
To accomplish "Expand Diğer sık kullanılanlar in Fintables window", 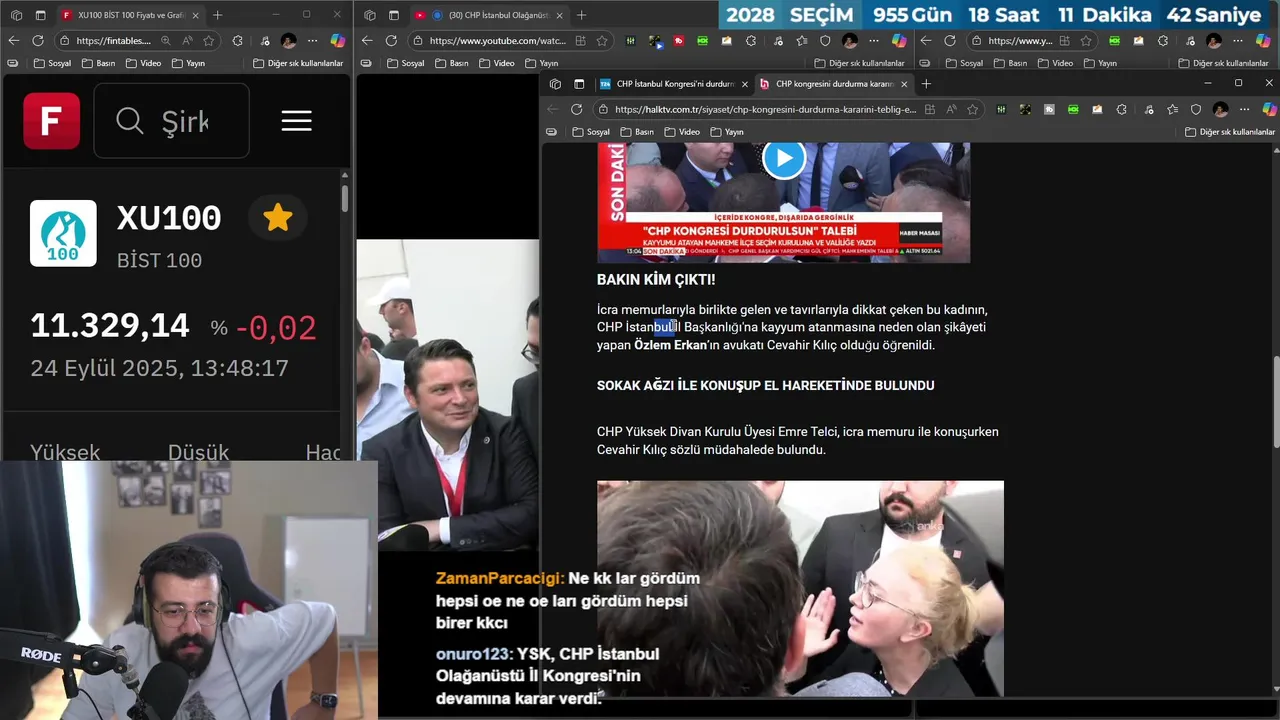I will point(298,63).
